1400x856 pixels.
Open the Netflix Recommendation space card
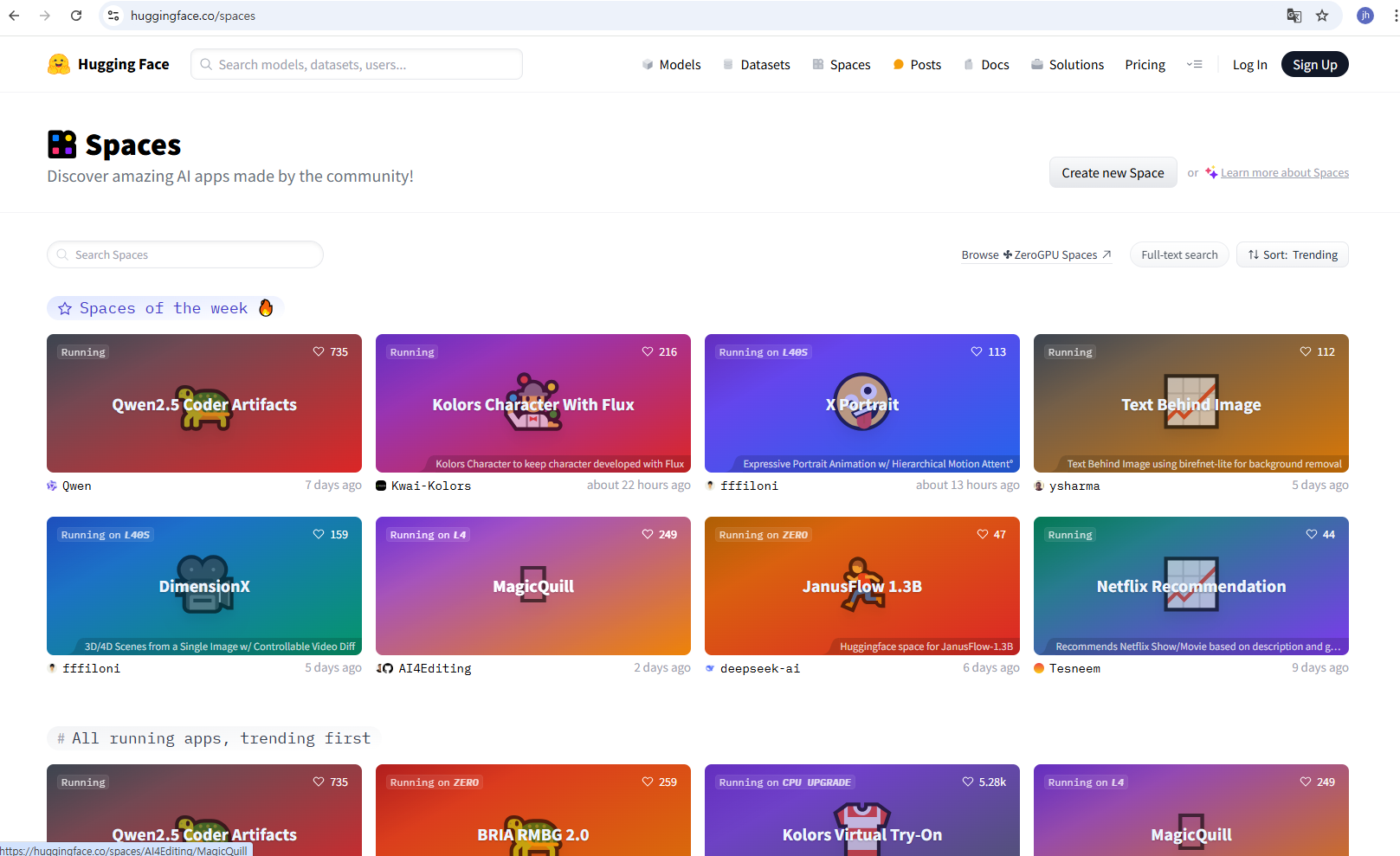pos(1191,586)
